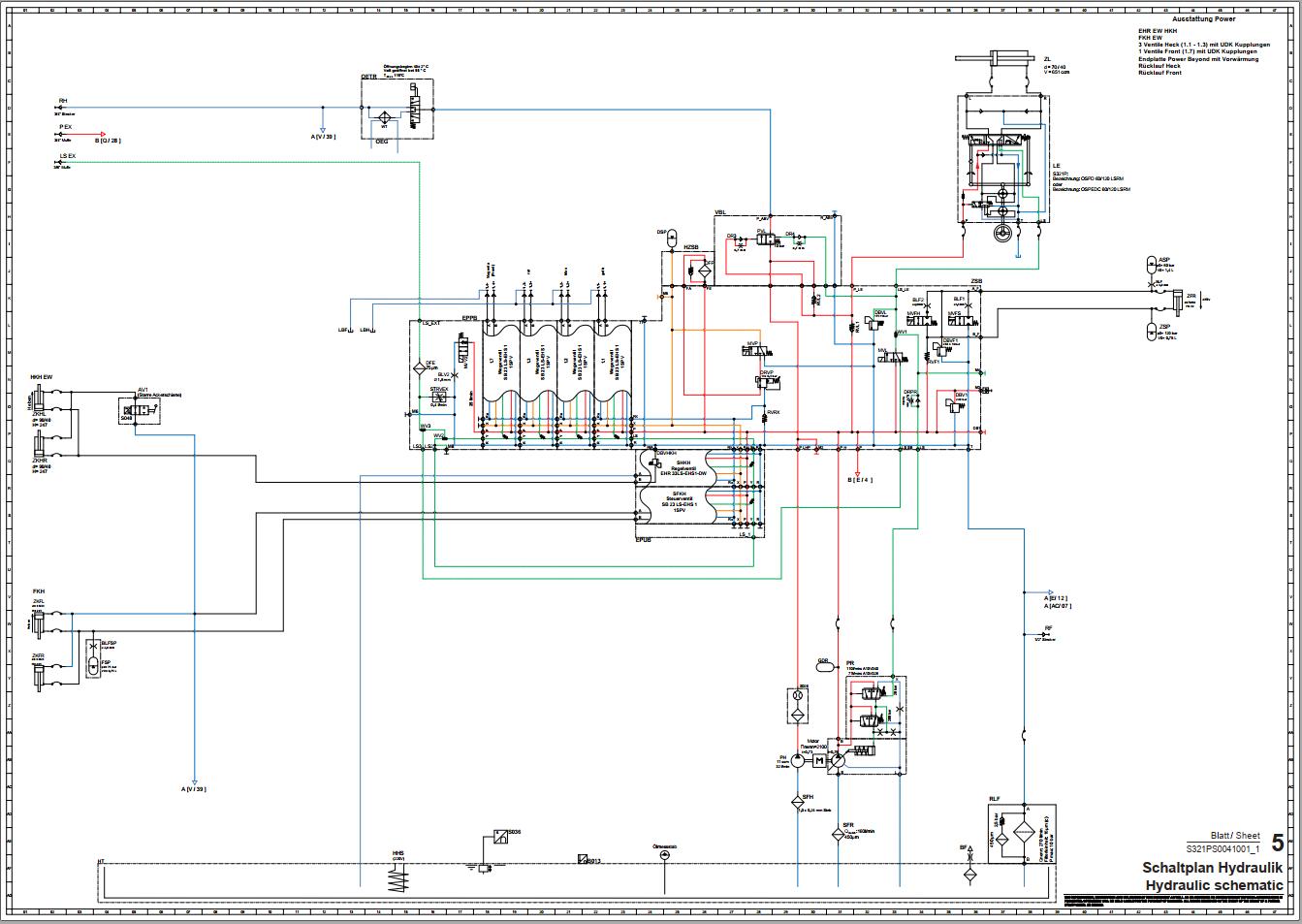The height and width of the screenshot is (924, 1302).
Task: Click the 'B [Q / 28 ]' reference near P EX
Action: 108,141
